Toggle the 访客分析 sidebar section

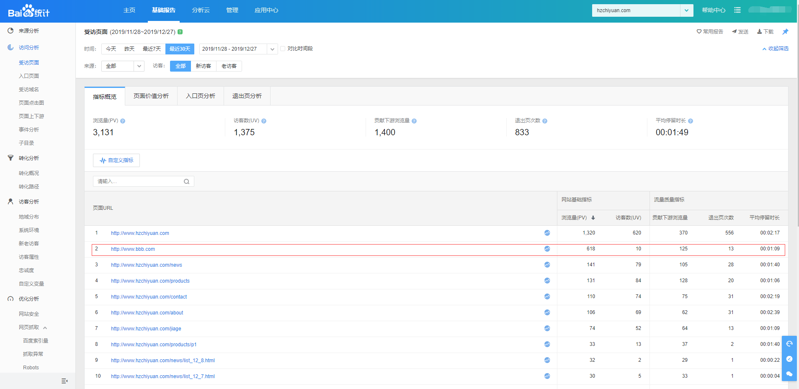(29, 201)
